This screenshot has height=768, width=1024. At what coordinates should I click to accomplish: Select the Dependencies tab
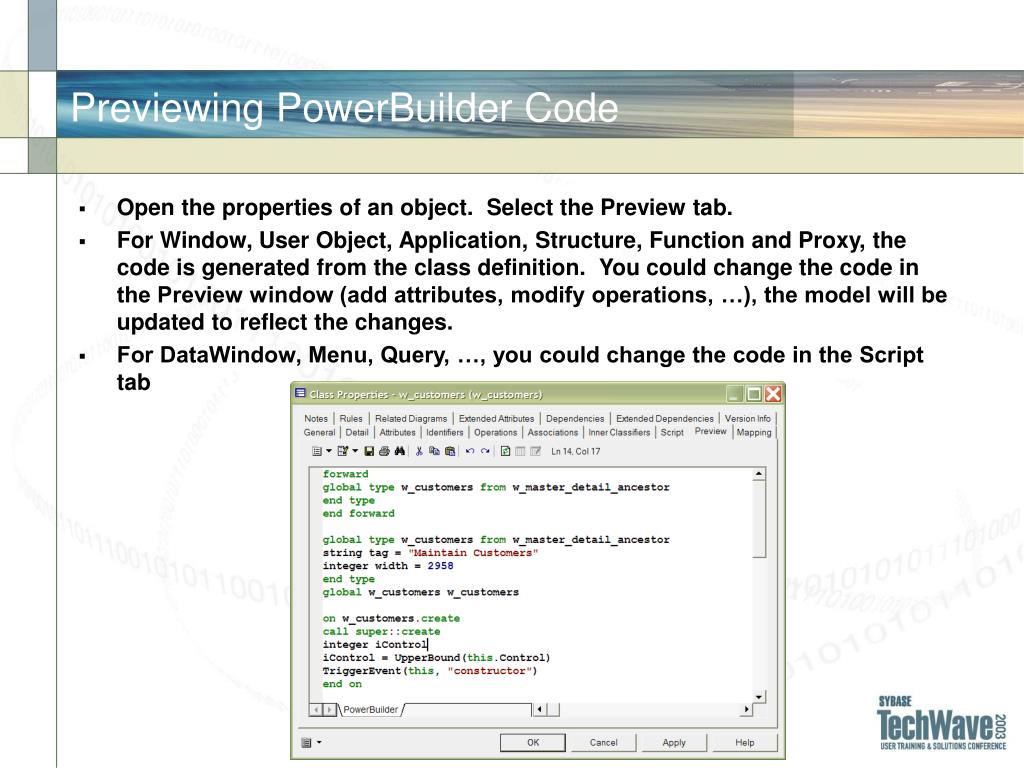[x=575, y=419]
